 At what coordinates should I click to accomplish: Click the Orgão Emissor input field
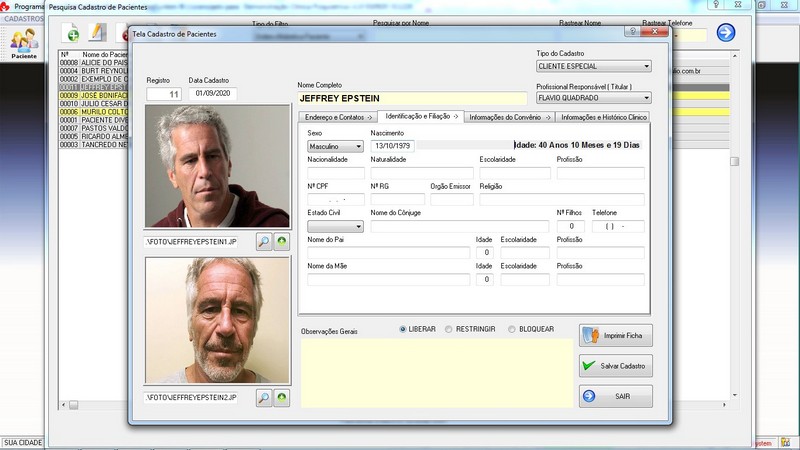[452, 199]
